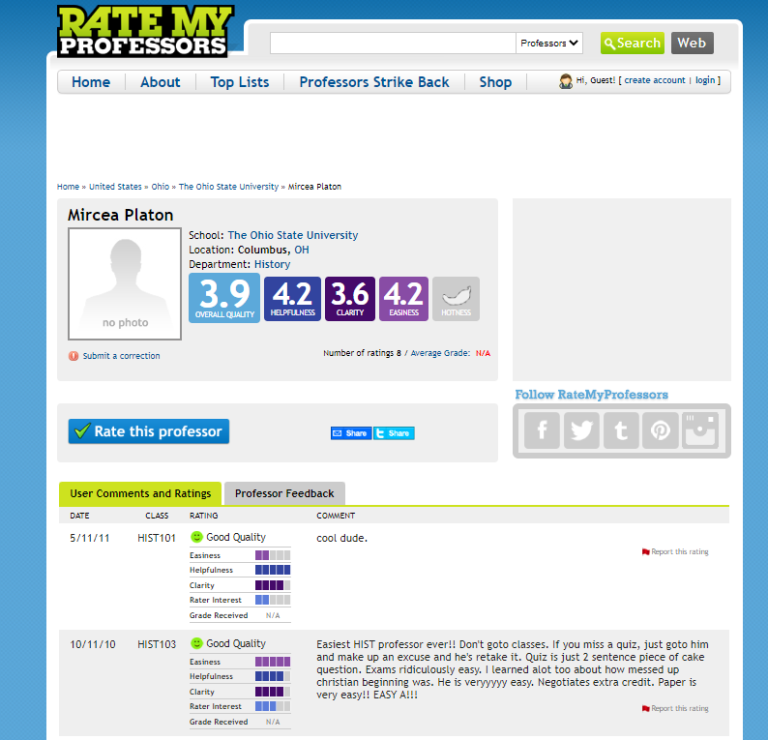Image resolution: width=768 pixels, height=740 pixels.
Task: Open Professors Strike Back page
Action: point(374,82)
